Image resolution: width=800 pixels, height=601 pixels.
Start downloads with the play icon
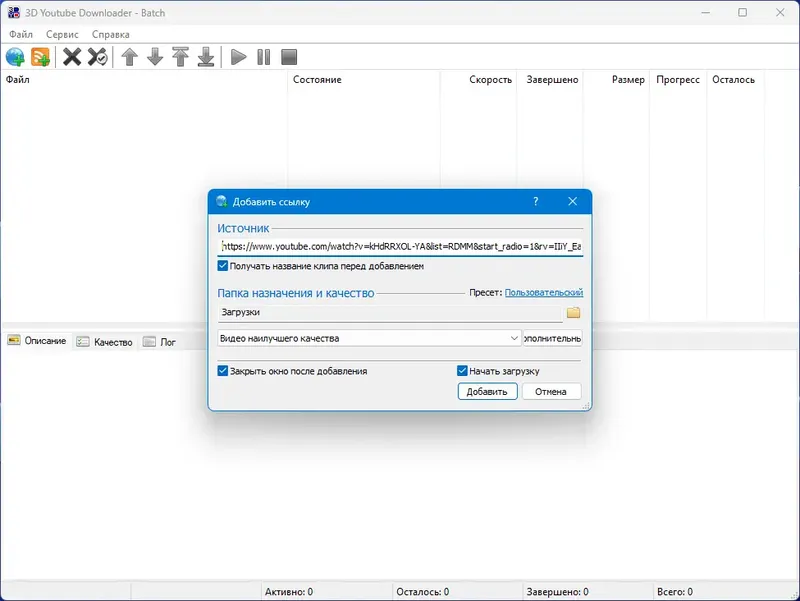(x=237, y=57)
